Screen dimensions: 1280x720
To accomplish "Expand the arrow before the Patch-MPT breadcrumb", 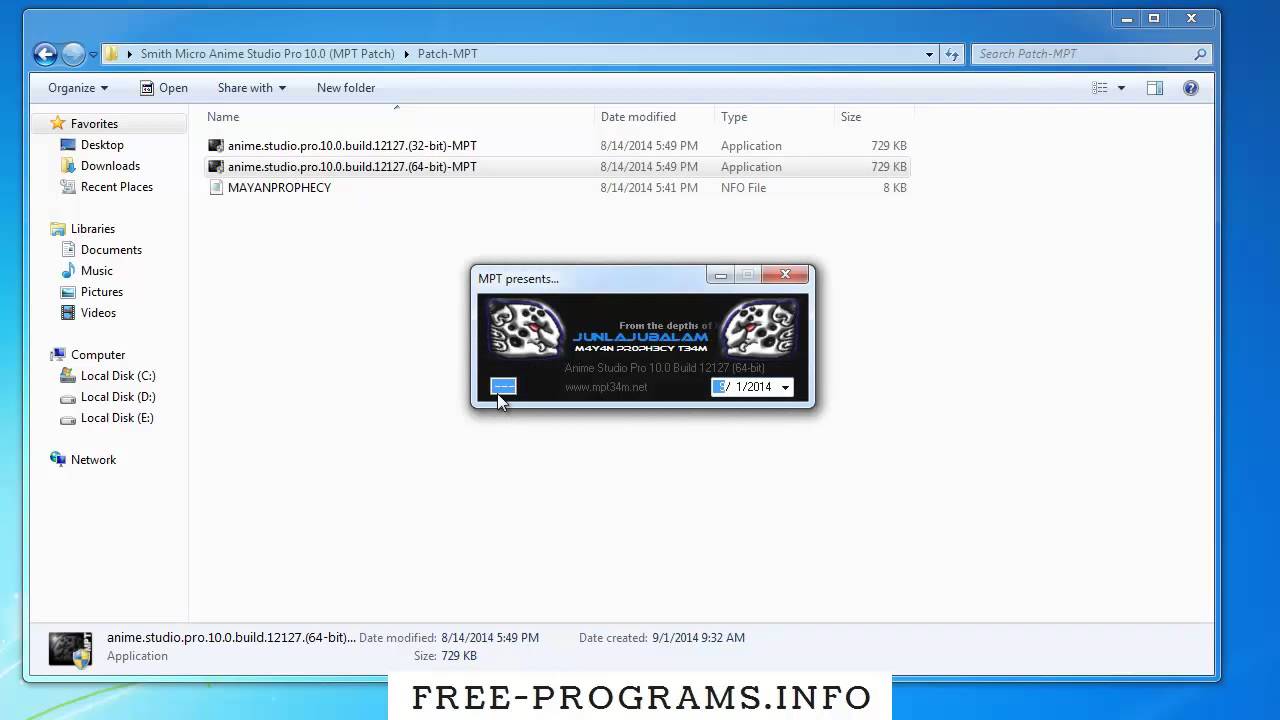I will pyautogui.click(x=407, y=54).
